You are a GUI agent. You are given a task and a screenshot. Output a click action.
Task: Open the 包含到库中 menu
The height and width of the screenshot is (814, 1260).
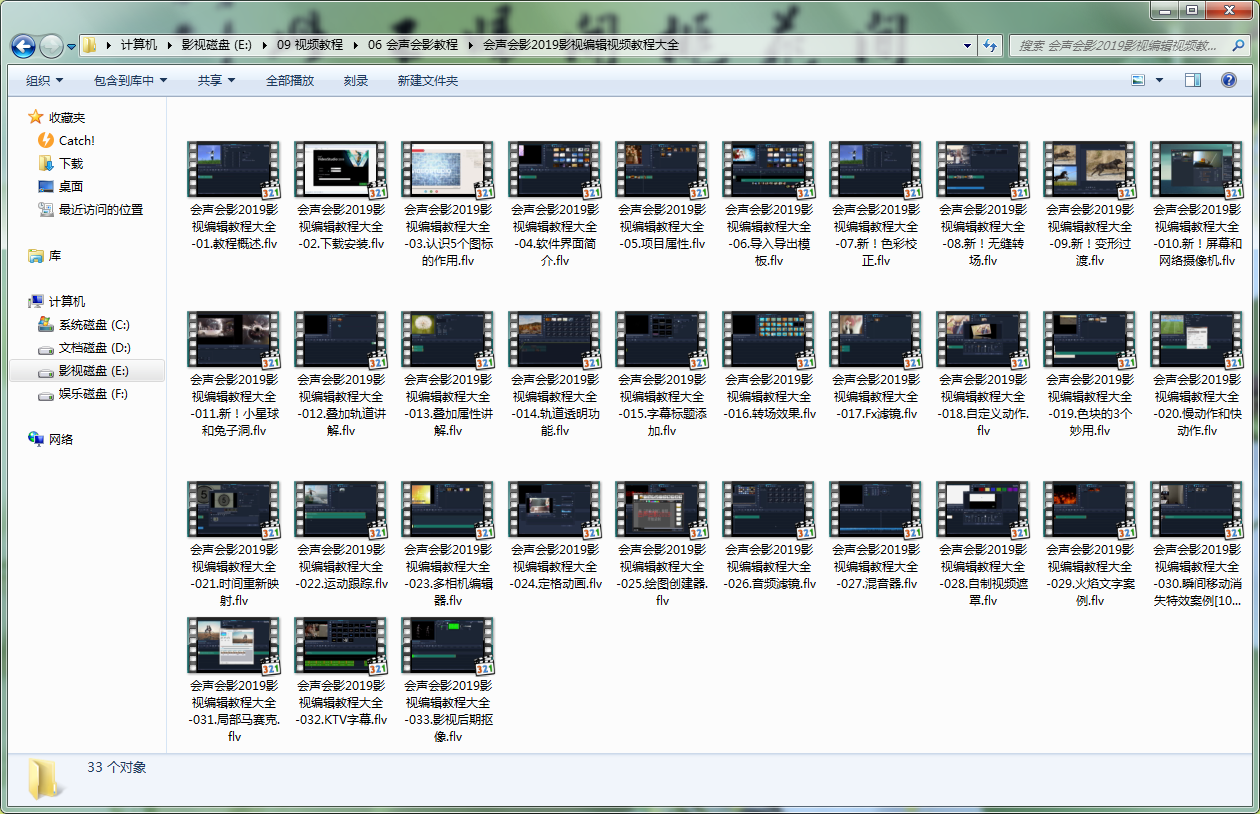[x=130, y=80]
